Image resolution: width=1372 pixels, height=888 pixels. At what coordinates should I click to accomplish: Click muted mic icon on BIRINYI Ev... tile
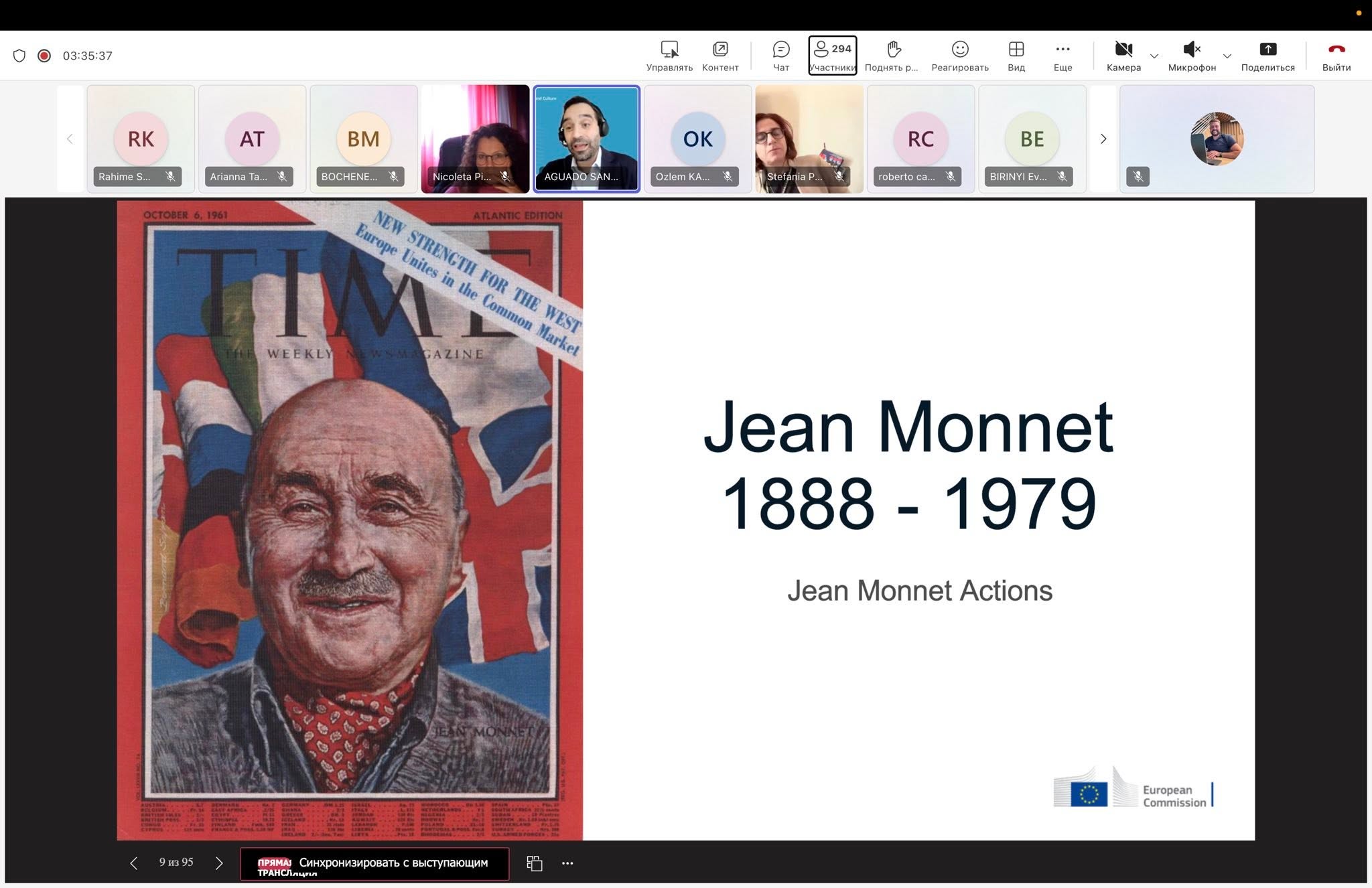pyautogui.click(x=1062, y=176)
